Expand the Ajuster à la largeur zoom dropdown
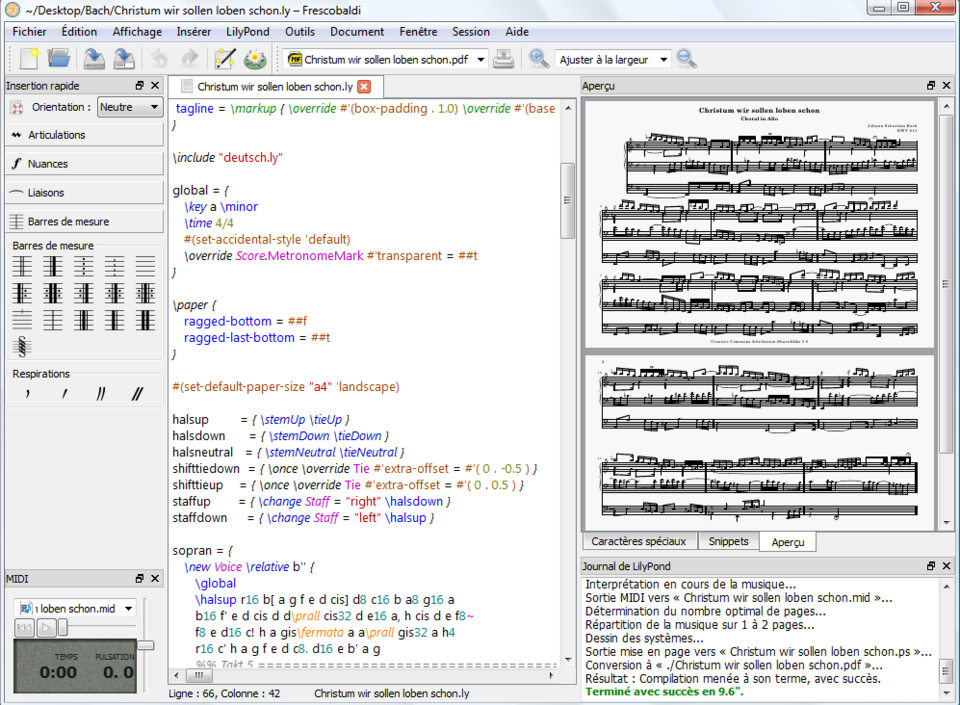 (662, 60)
